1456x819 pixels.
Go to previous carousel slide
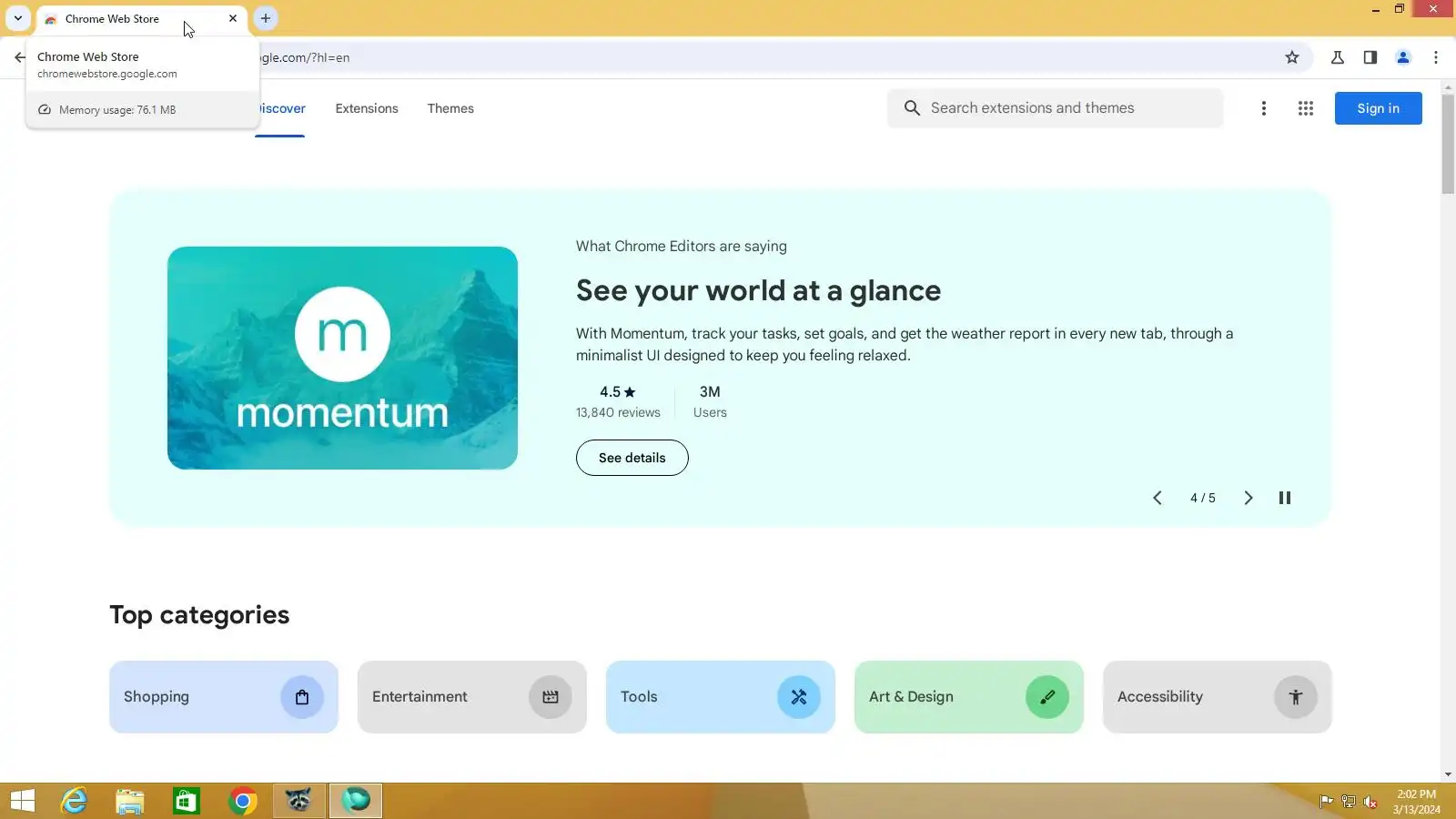(x=1158, y=498)
